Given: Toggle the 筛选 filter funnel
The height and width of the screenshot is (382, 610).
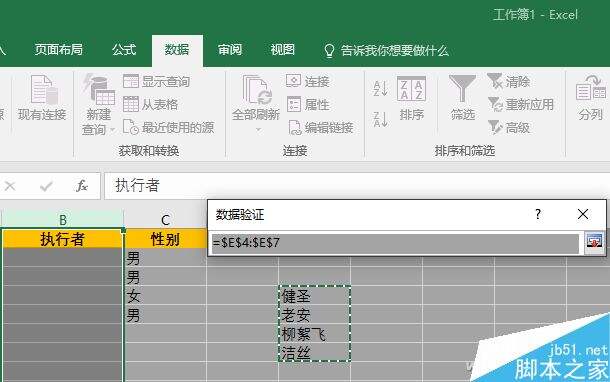Looking at the screenshot, I should 462,97.
